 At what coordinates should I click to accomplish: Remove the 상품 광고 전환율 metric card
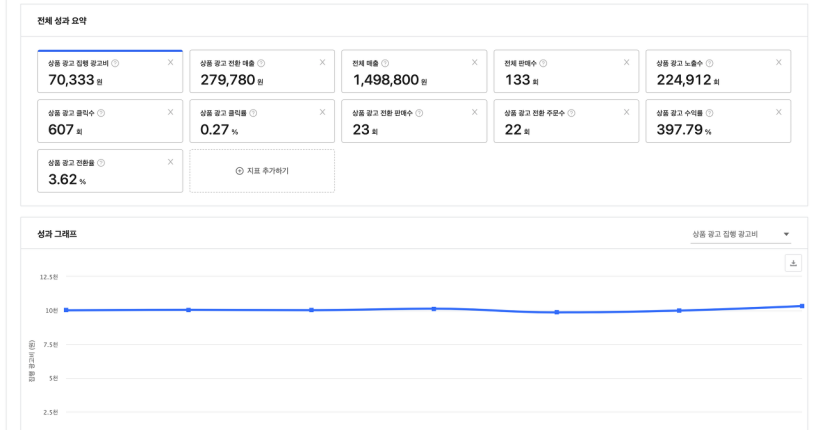(170, 162)
